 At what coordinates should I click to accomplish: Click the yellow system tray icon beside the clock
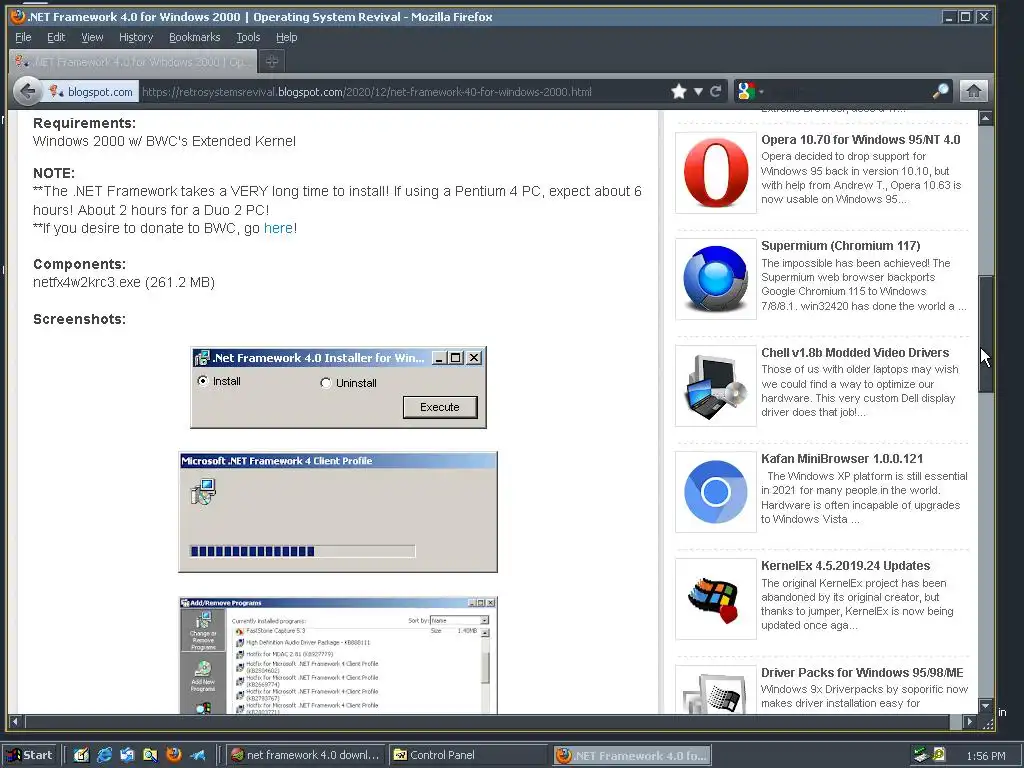pos(939,755)
